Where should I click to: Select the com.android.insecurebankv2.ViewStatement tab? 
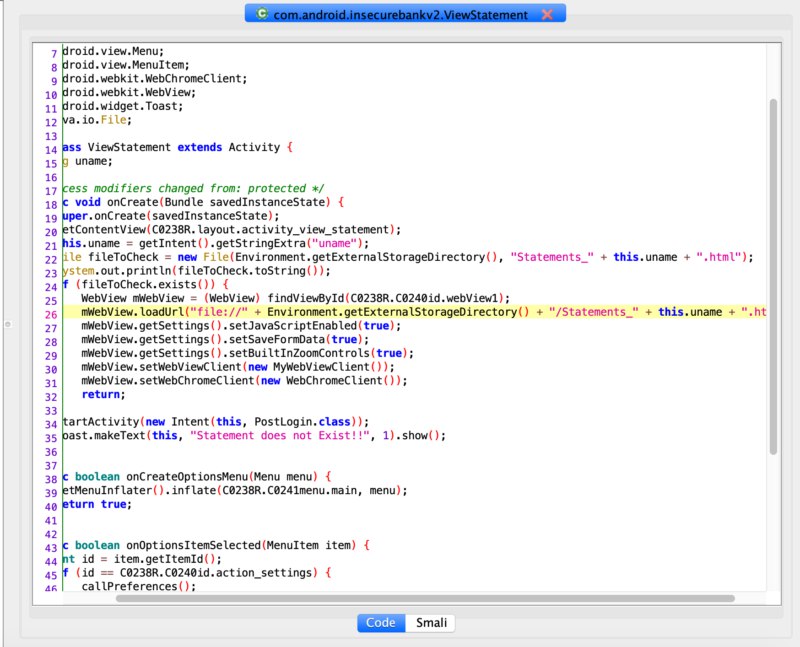tap(405, 13)
